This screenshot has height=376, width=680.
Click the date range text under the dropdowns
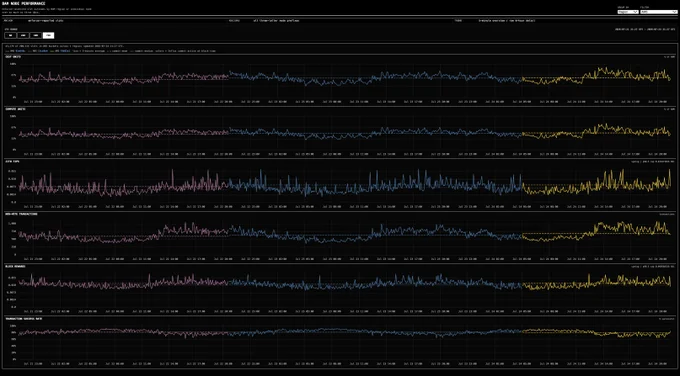coord(646,29)
